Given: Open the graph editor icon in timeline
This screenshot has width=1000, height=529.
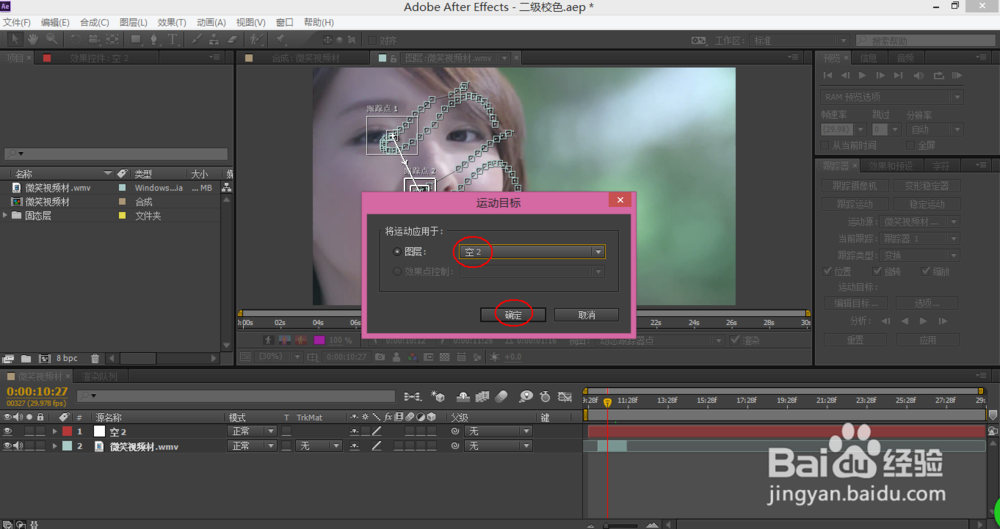Looking at the screenshot, I should coord(564,396).
